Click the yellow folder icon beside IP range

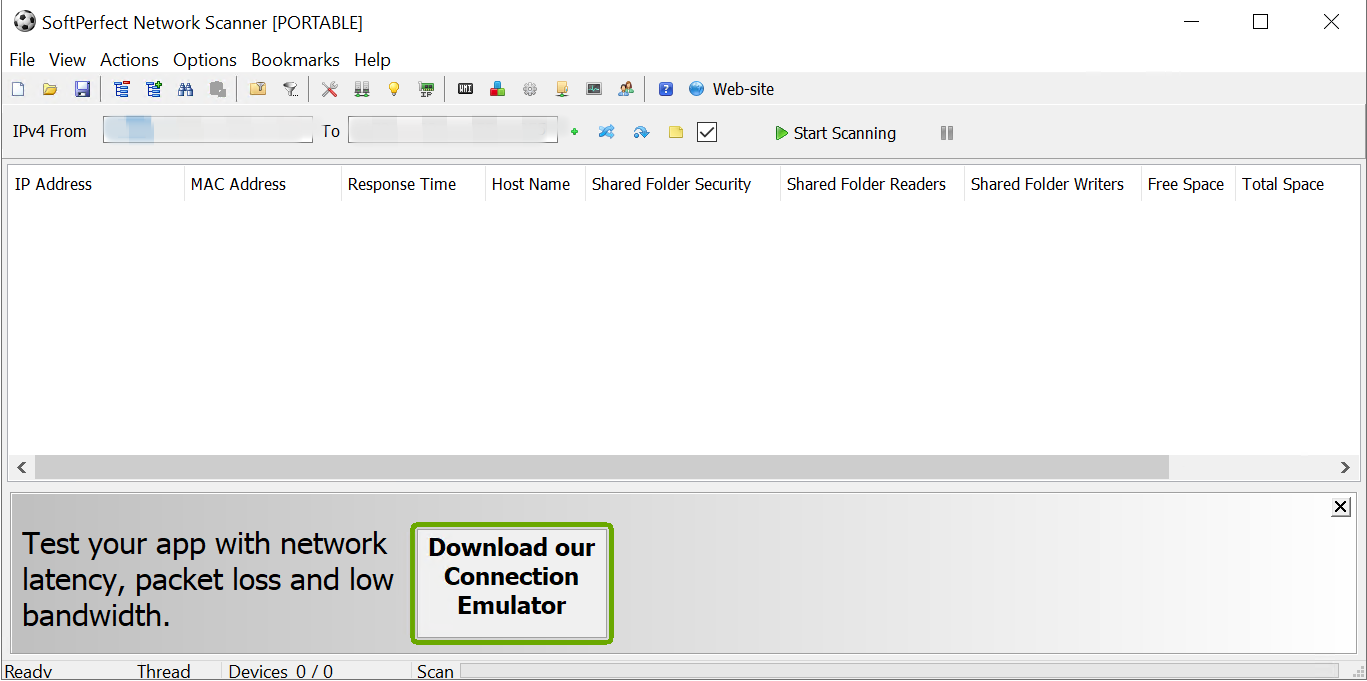676,132
